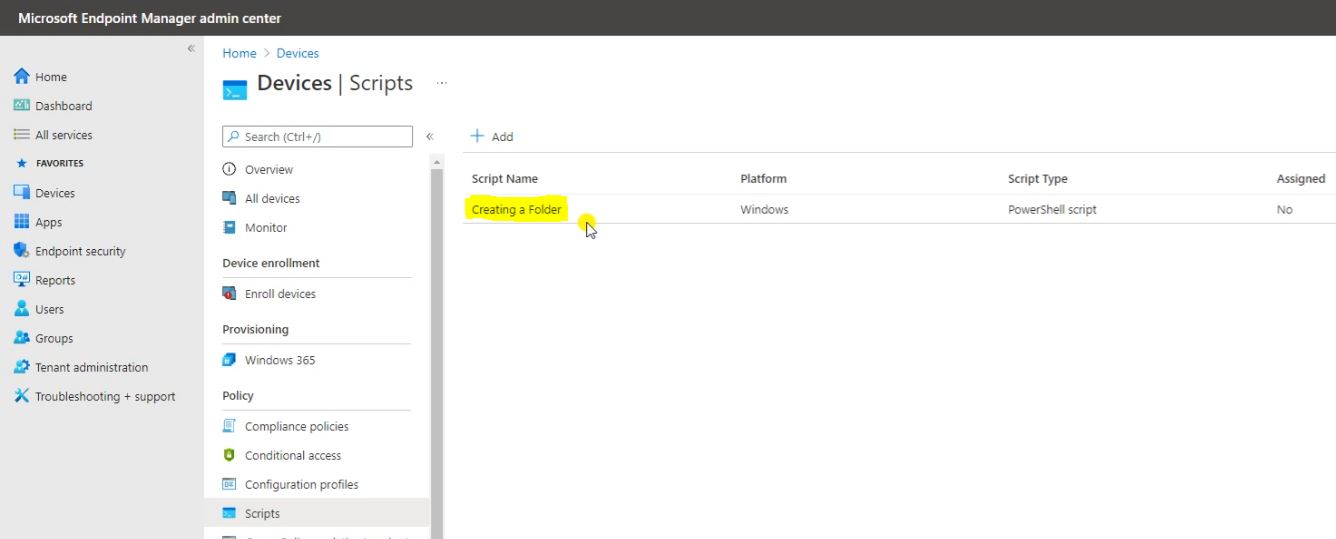Click the Windows 365 icon
The width and height of the screenshot is (1336, 539).
click(x=229, y=360)
